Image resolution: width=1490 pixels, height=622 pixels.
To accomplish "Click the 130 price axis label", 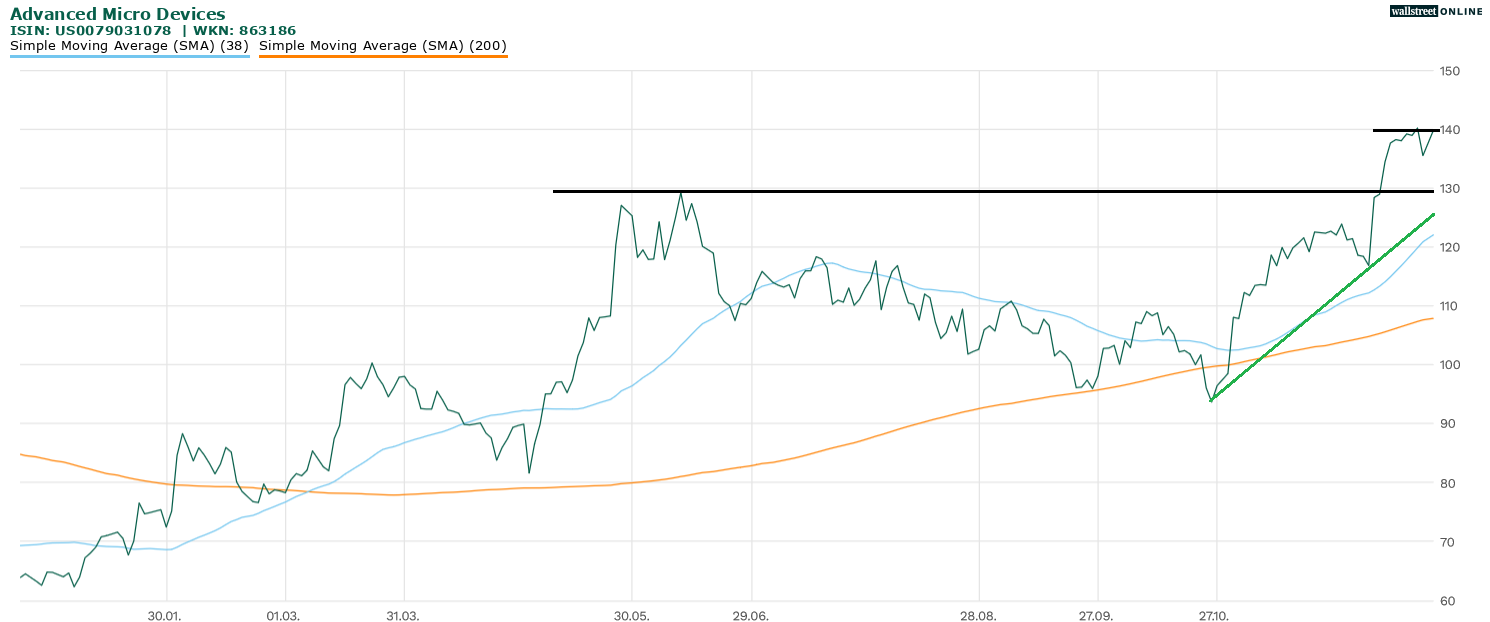I will click(x=1450, y=189).
